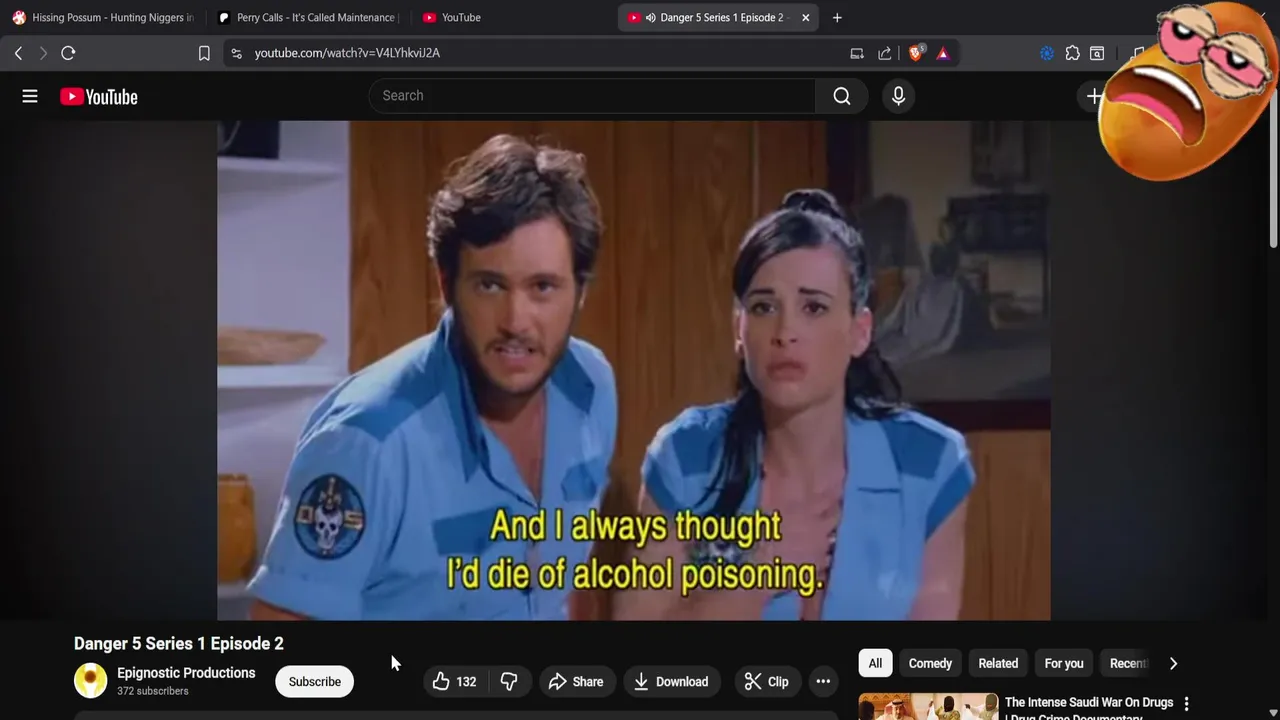Open Saudi War On Drugs video thumbnail
Screen dimensions: 1280x720
pos(928,706)
